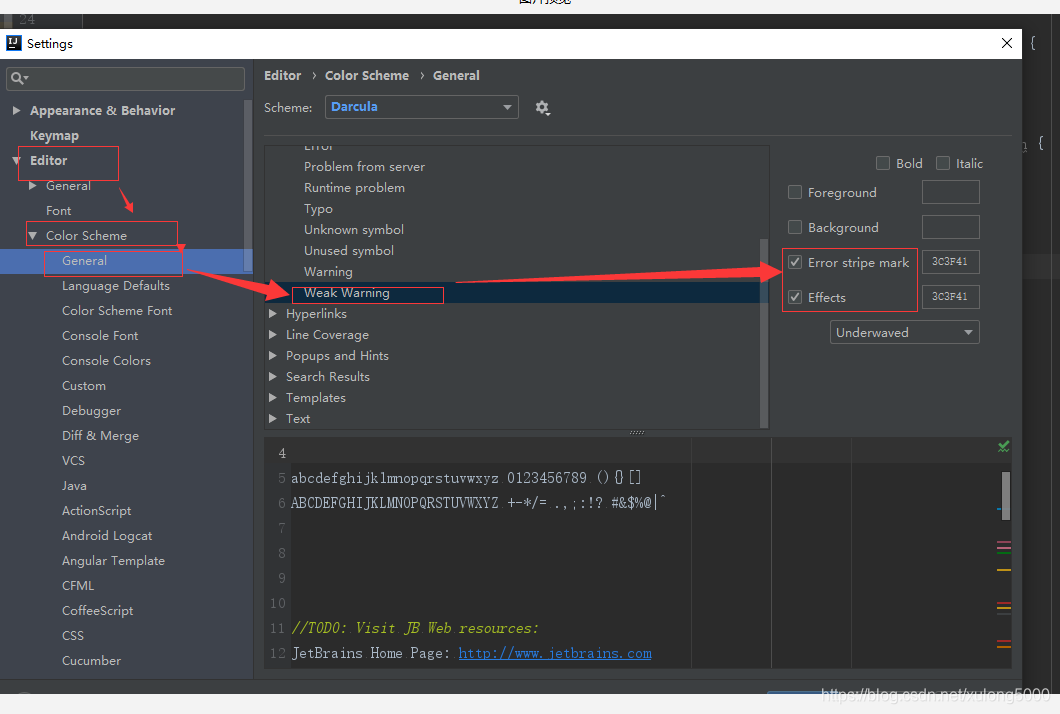1060x714 pixels.
Task: Check the Background checkbox
Action: pyautogui.click(x=795, y=227)
